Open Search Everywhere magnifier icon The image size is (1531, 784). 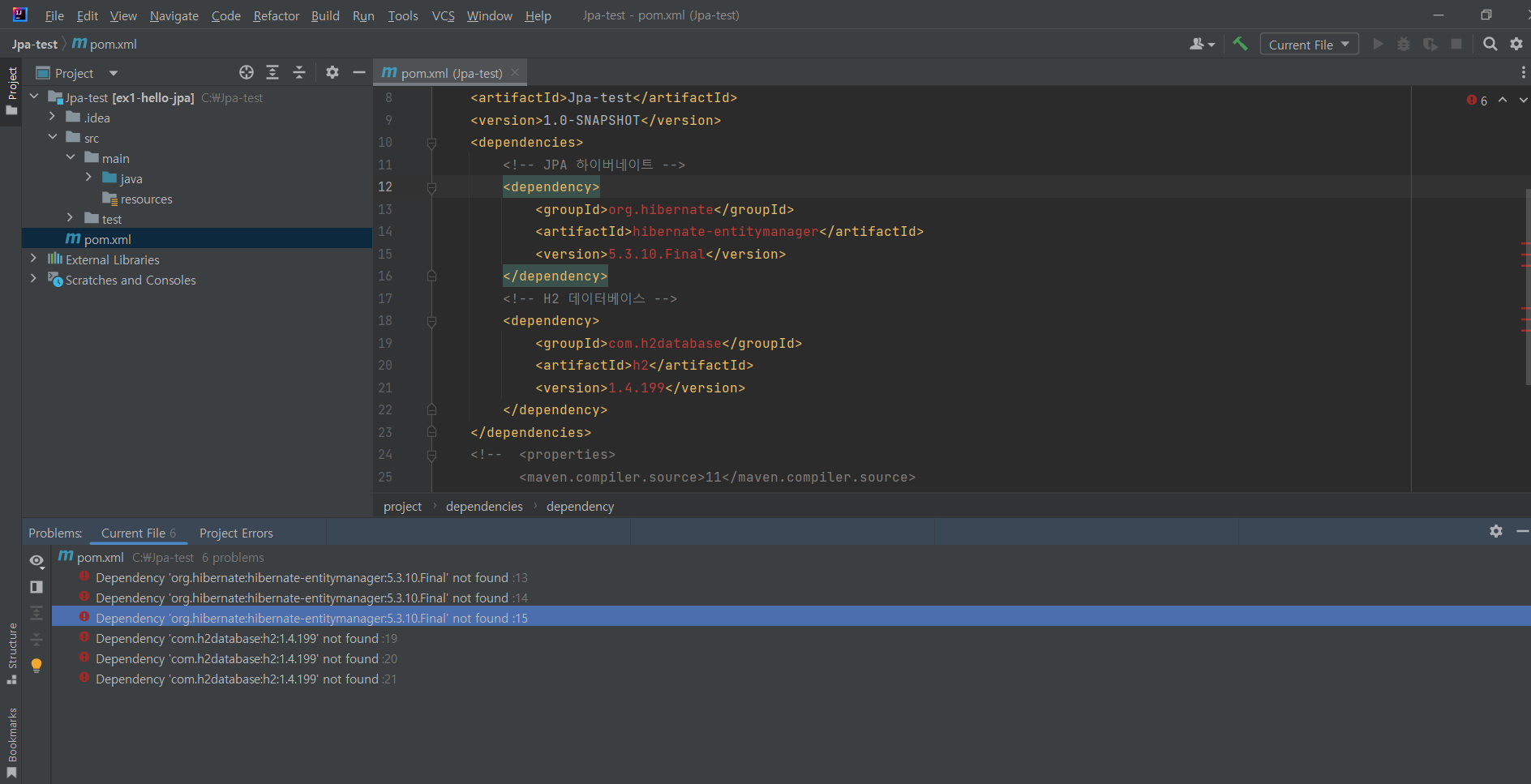pos(1490,44)
